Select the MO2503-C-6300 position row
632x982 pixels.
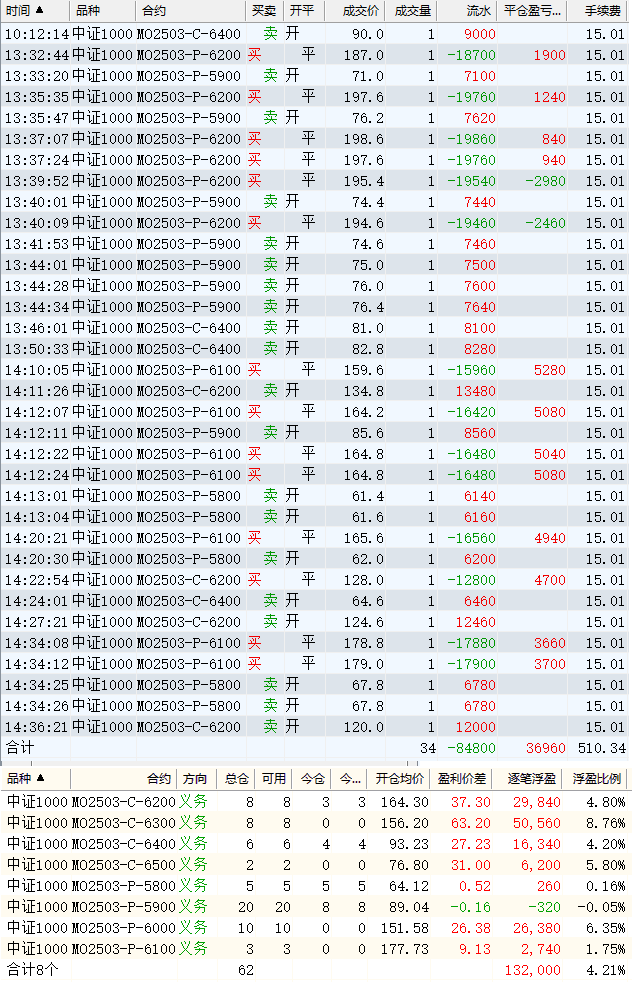[315, 823]
